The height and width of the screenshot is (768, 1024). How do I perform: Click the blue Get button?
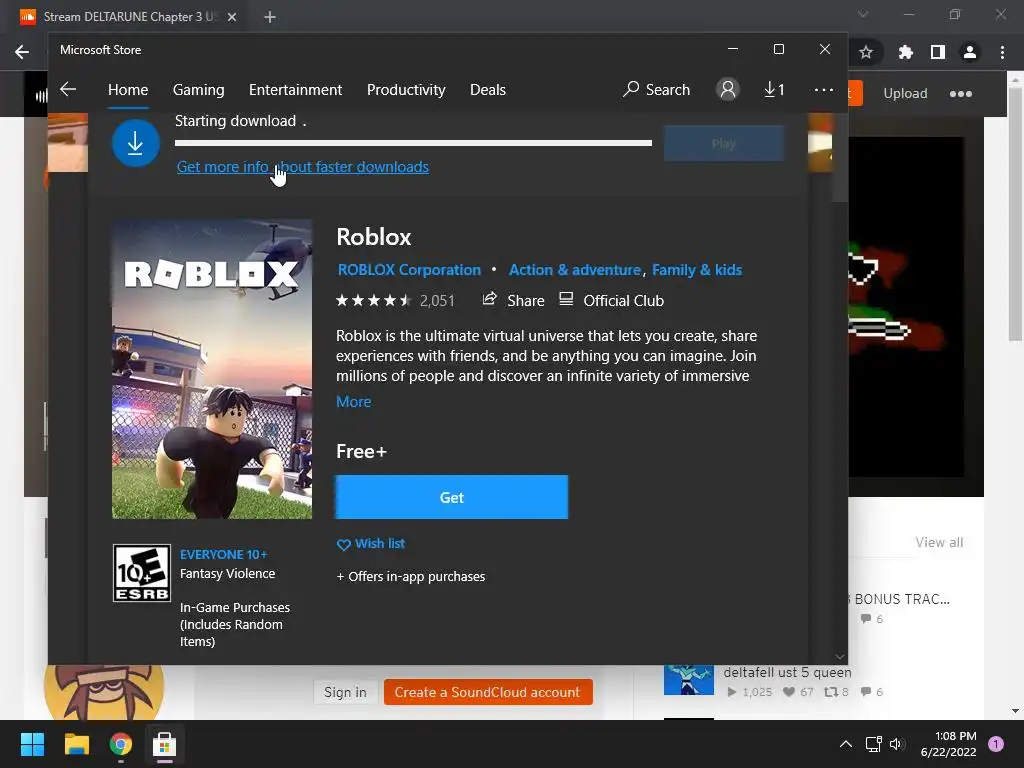point(451,498)
